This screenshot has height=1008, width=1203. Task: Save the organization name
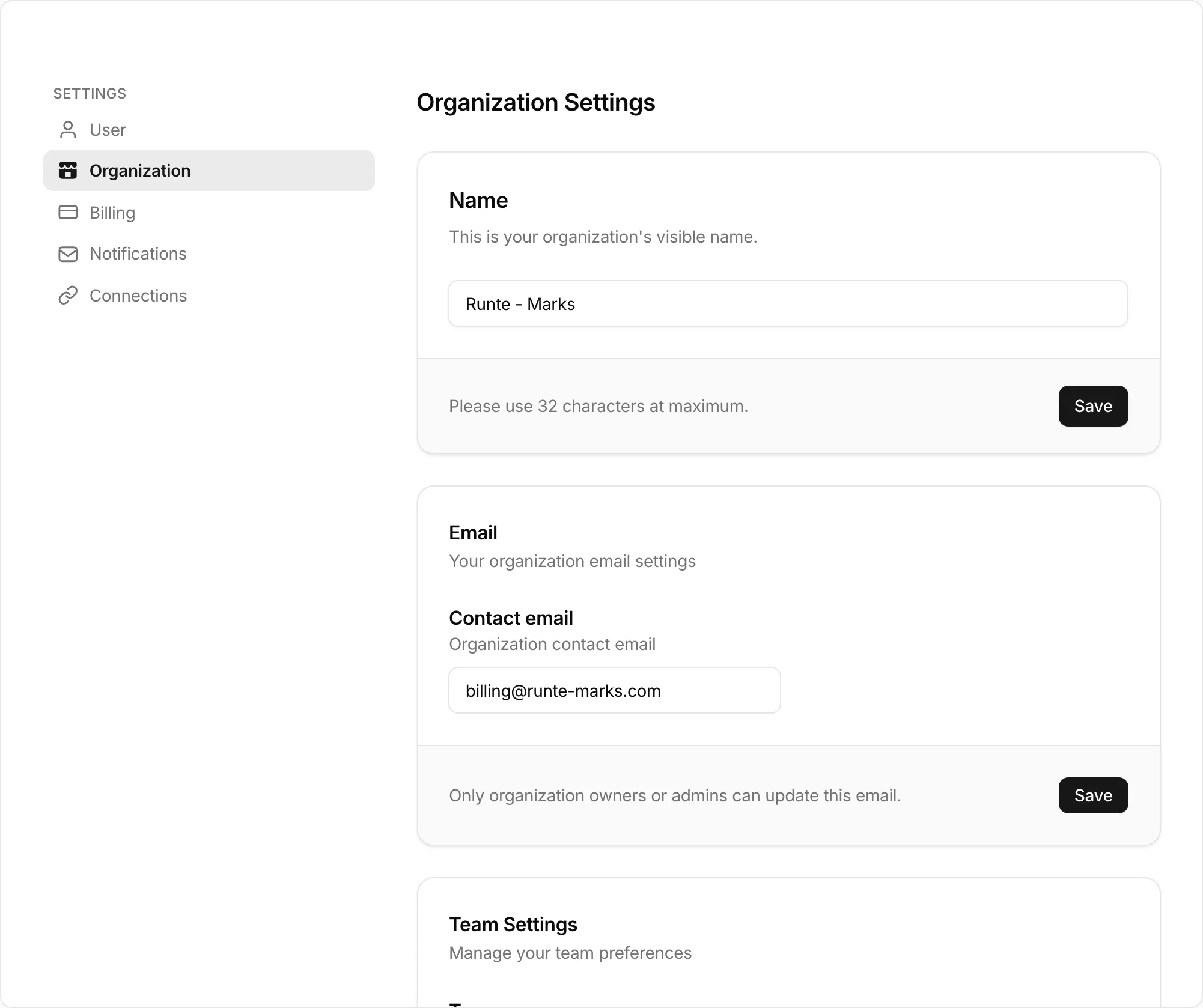[1093, 406]
